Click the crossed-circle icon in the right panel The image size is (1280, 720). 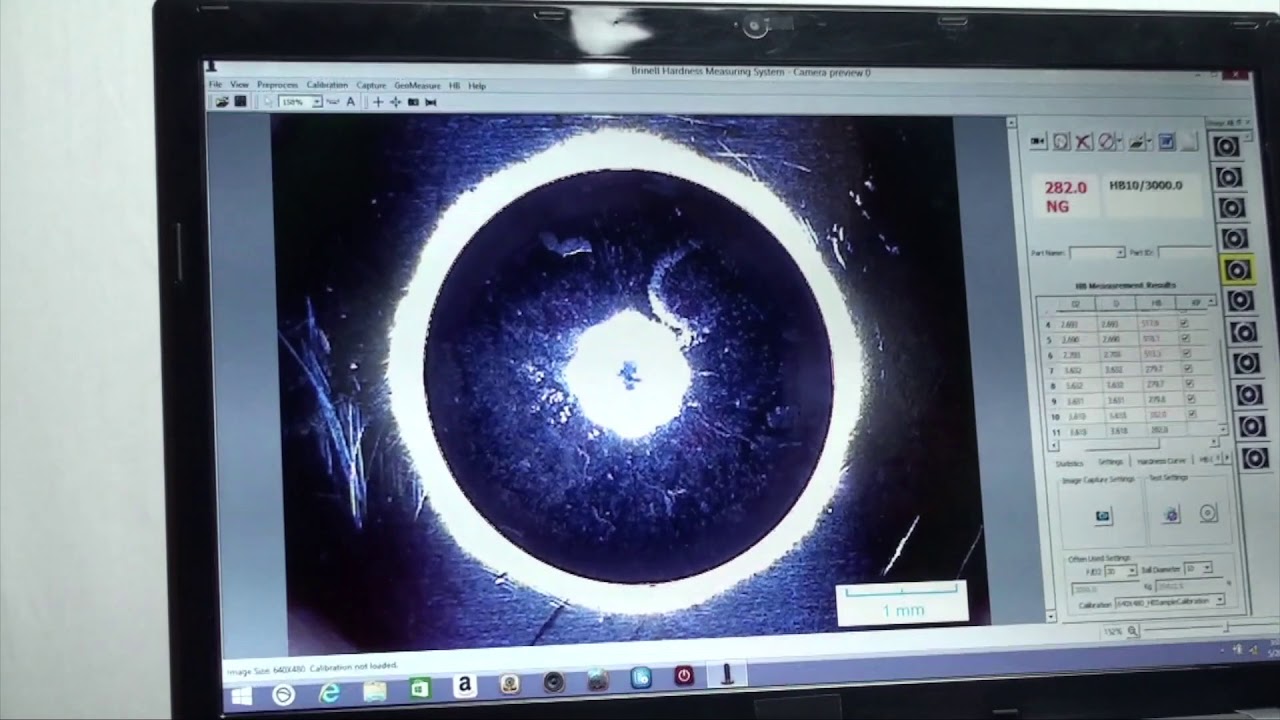(x=1106, y=142)
